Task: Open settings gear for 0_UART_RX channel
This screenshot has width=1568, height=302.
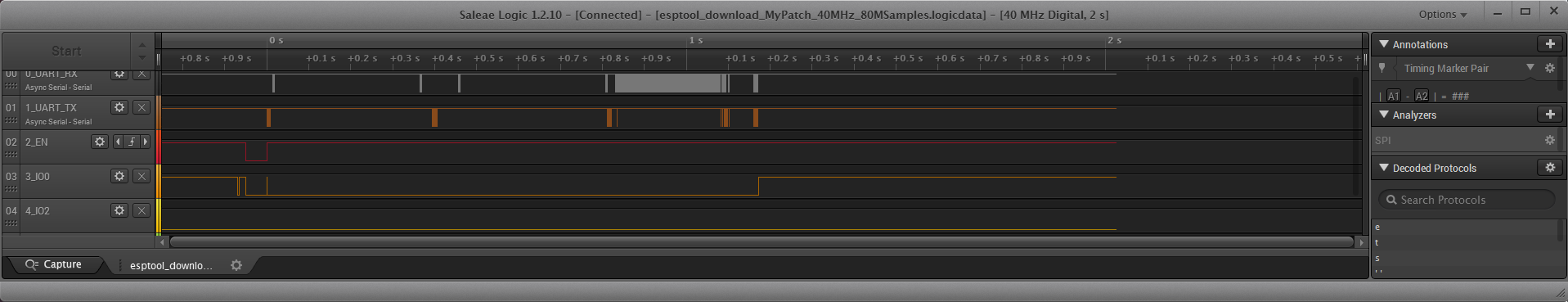Action: point(119,74)
